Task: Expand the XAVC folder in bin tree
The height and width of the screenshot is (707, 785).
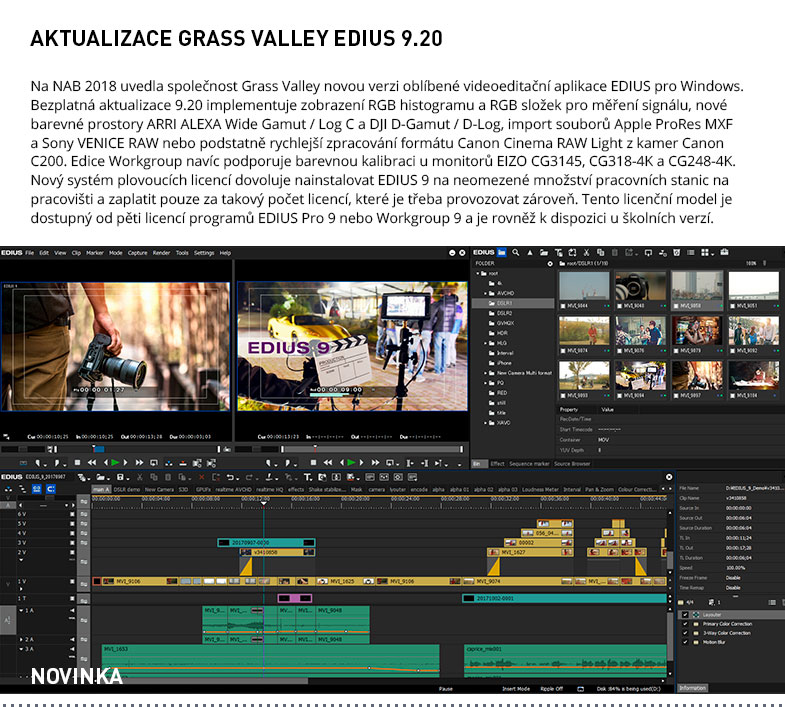Action: (485, 423)
